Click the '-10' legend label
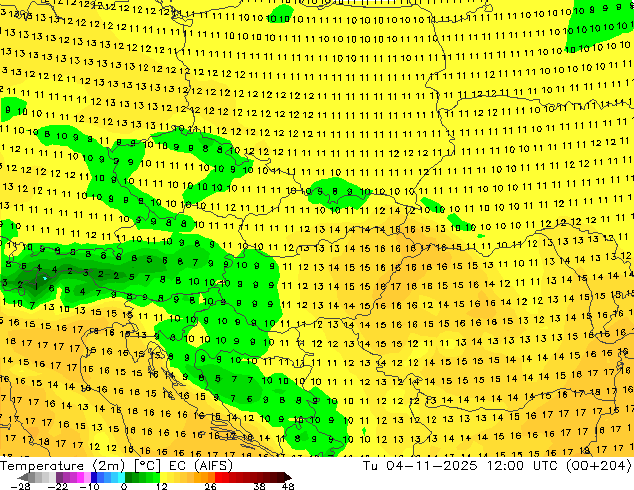The height and width of the screenshot is (490, 634). point(89,486)
